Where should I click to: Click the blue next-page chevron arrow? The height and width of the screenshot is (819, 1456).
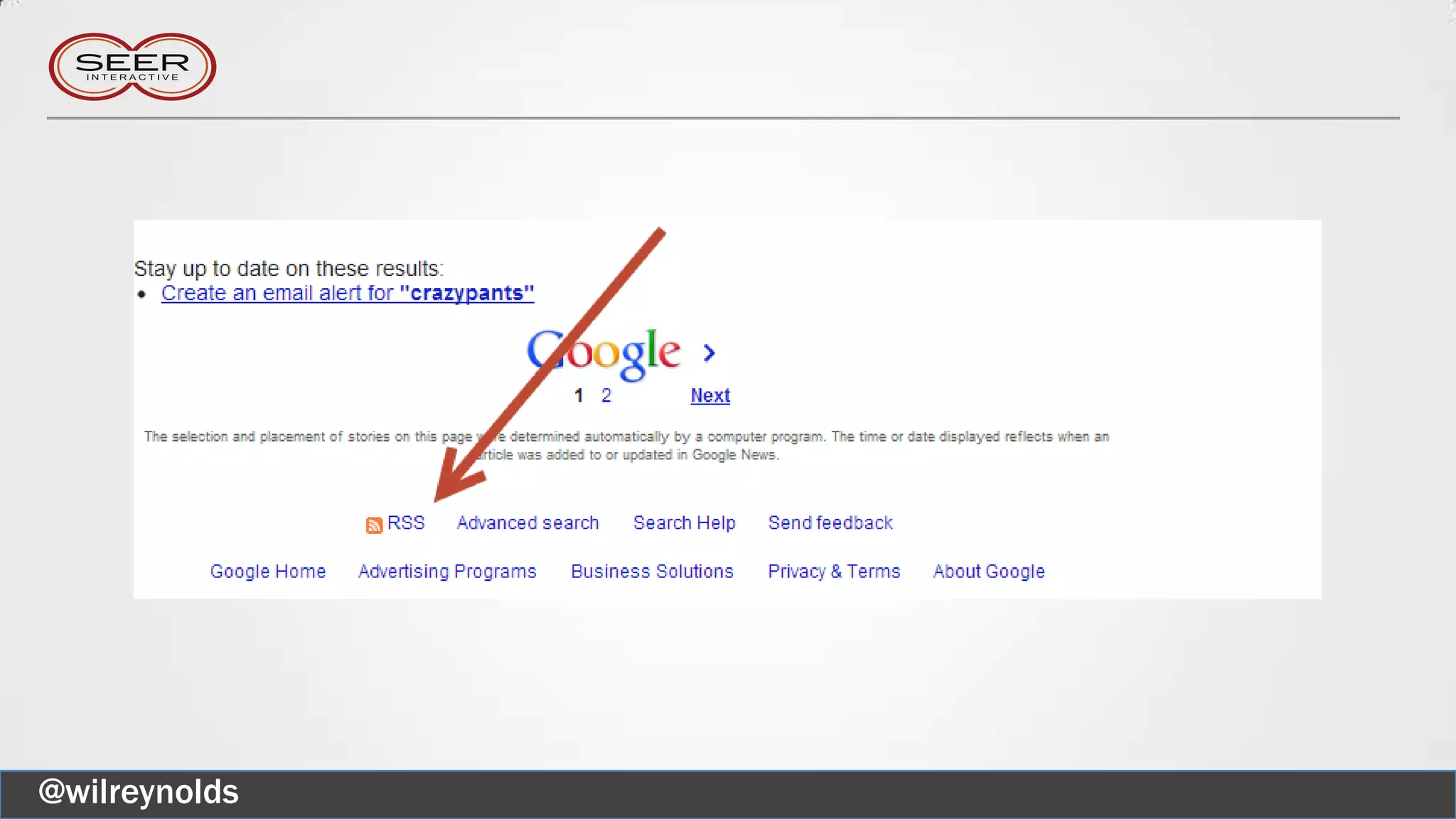click(x=709, y=353)
